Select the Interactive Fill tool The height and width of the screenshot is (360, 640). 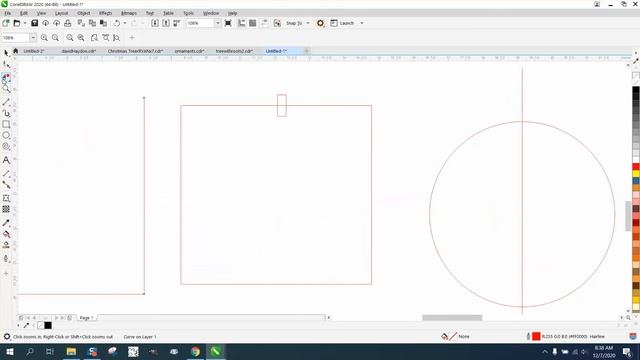6,234
